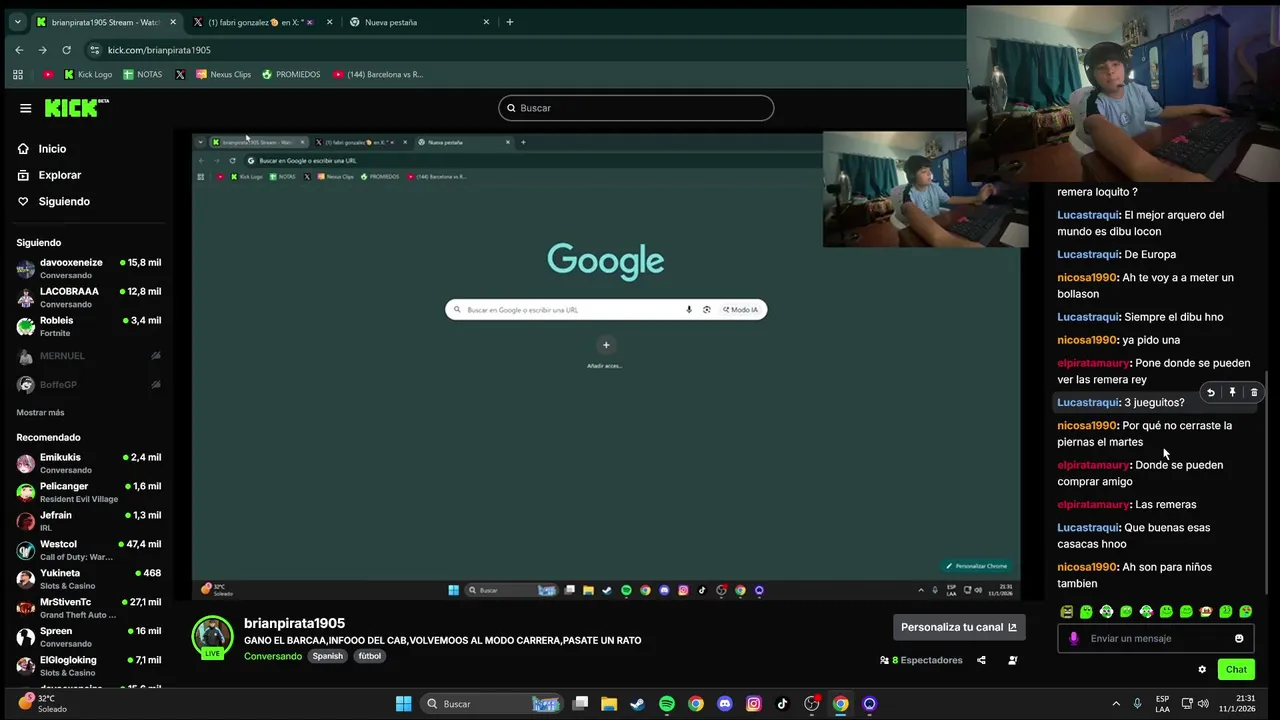Open Spotify from the taskbar
This screenshot has width=1280, height=720.
point(667,704)
